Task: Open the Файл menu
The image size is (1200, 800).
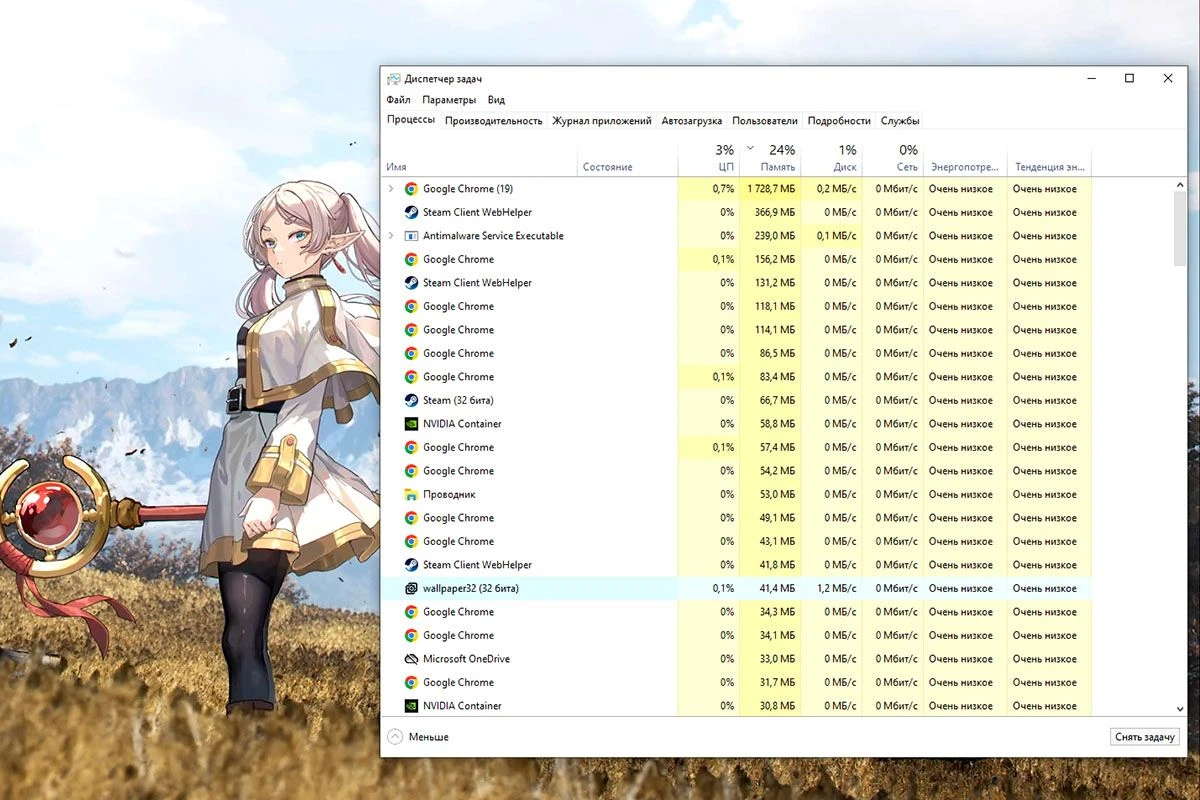Action: (x=398, y=100)
